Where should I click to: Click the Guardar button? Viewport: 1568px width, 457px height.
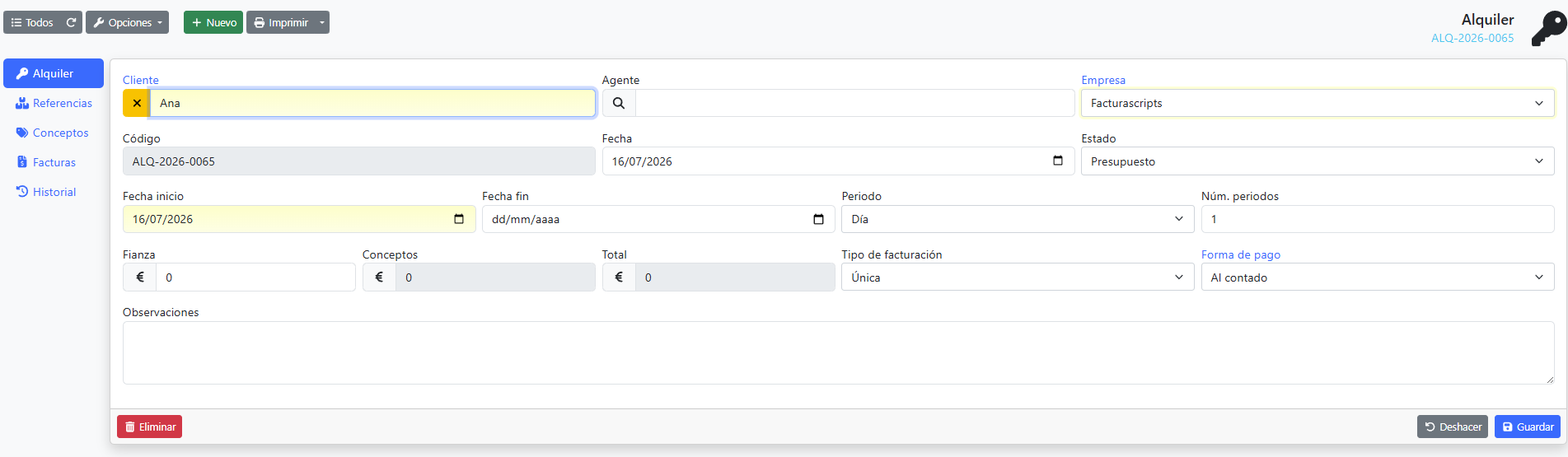(x=1528, y=427)
